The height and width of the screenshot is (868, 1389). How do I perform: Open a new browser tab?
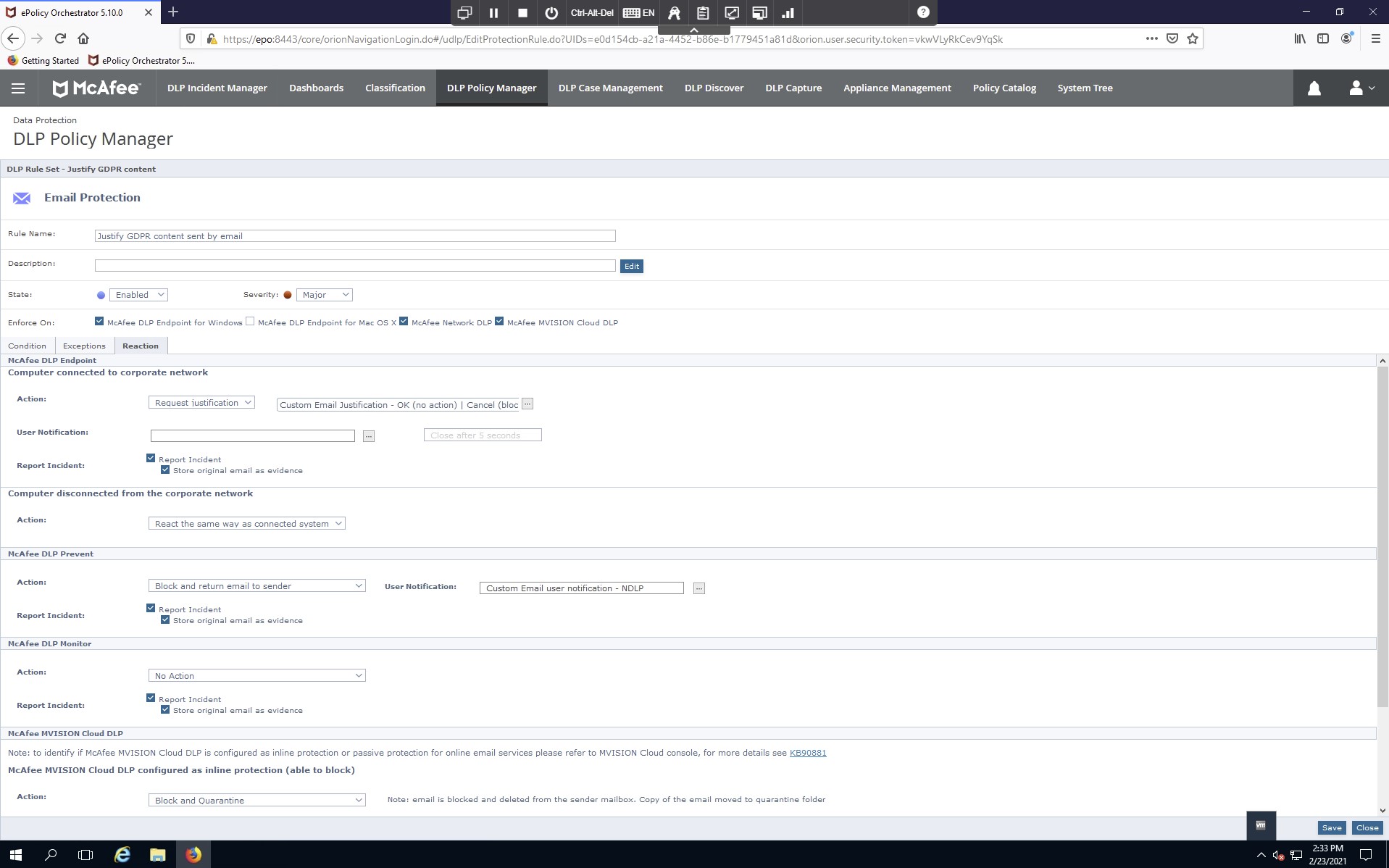pyautogui.click(x=173, y=12)
